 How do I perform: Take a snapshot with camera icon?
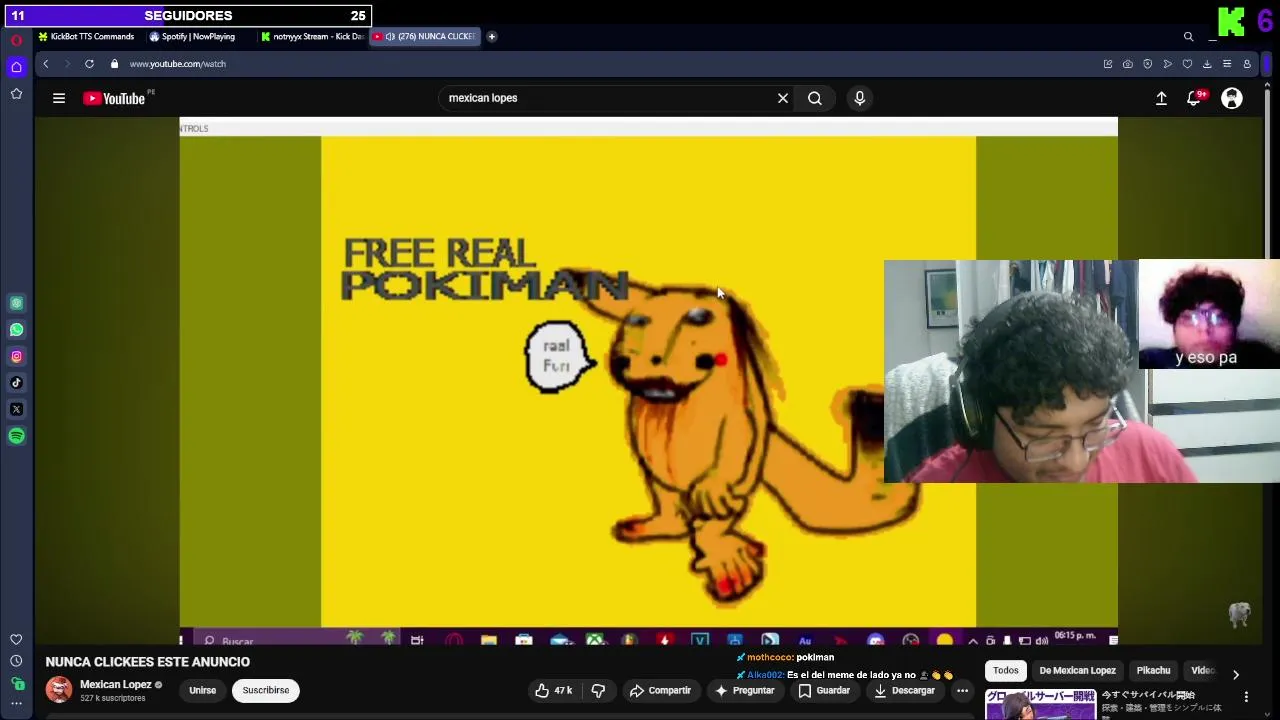click(1127, 64)
